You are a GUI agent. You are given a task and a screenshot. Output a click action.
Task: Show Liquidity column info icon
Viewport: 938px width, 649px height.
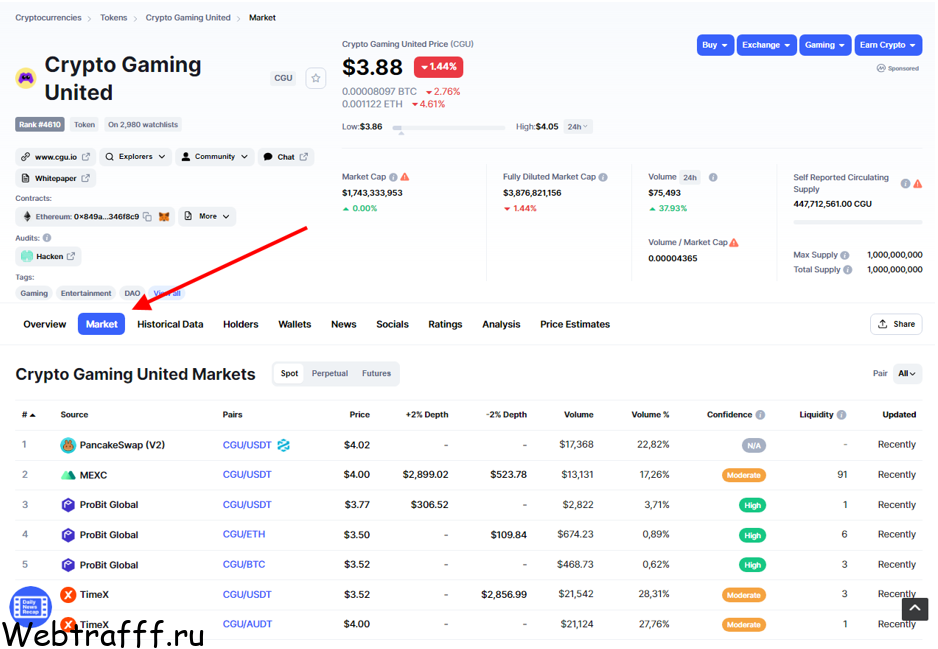(841, 415)
